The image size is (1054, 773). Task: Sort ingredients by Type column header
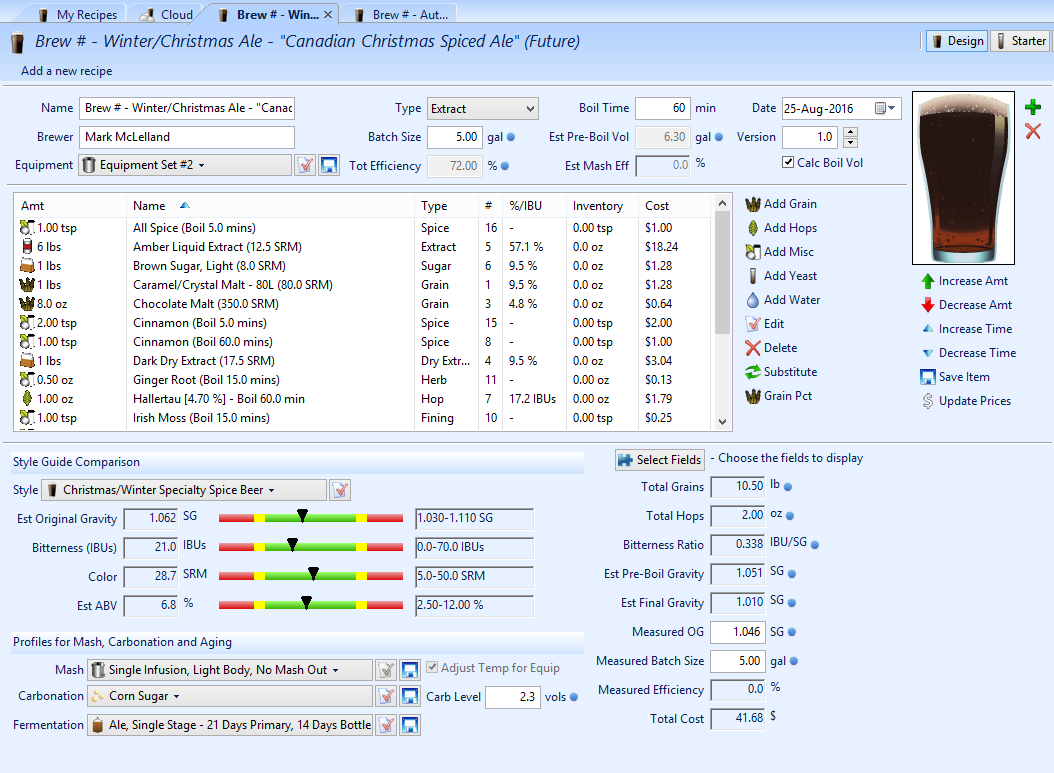pos(446,206)
